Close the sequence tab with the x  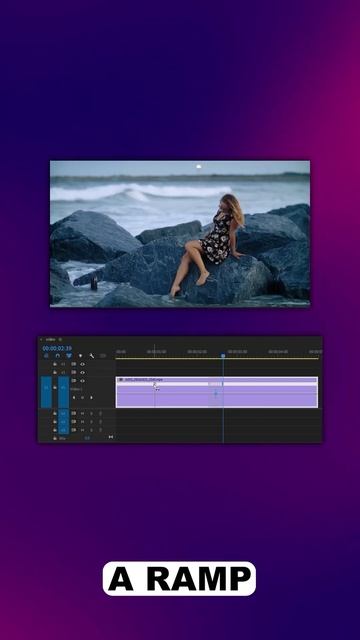tap(41, 340)
